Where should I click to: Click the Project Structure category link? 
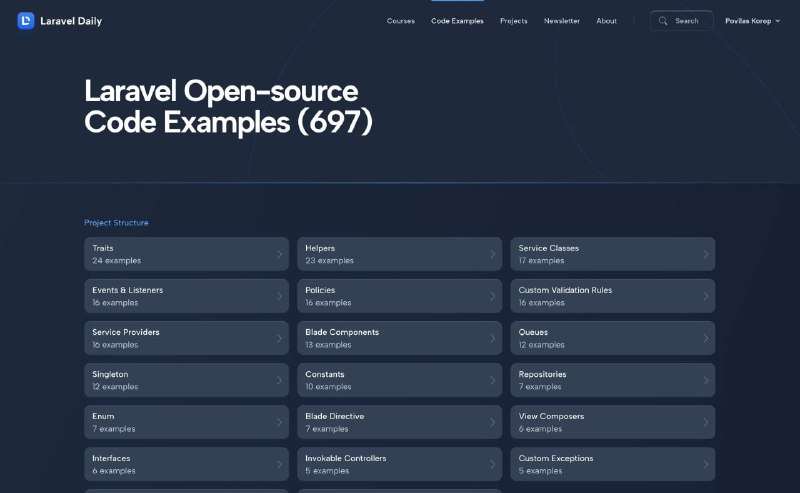point(116,223)
